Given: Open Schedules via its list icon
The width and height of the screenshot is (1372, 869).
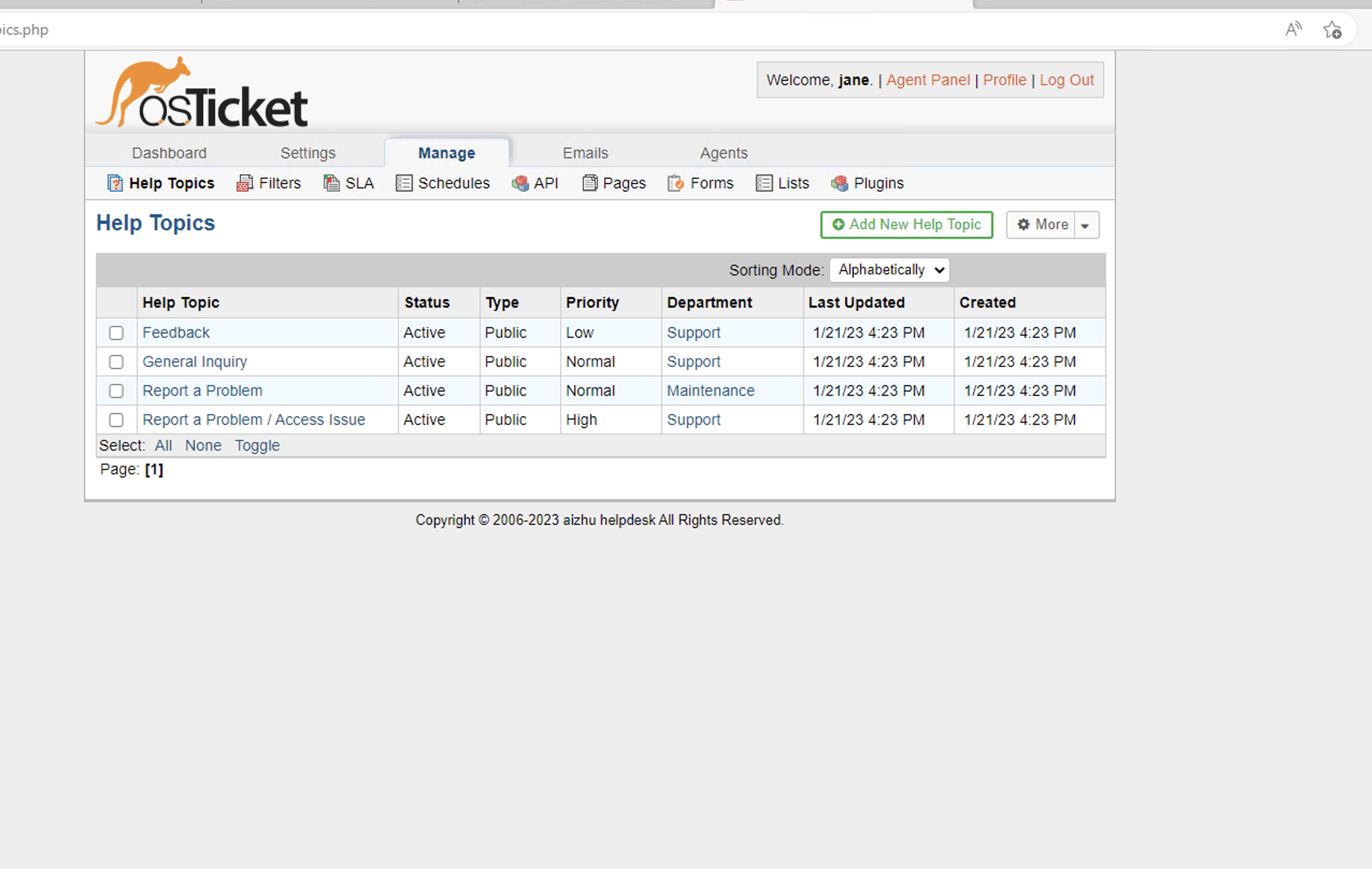Looking at the screenshot, I should (404, 183).
